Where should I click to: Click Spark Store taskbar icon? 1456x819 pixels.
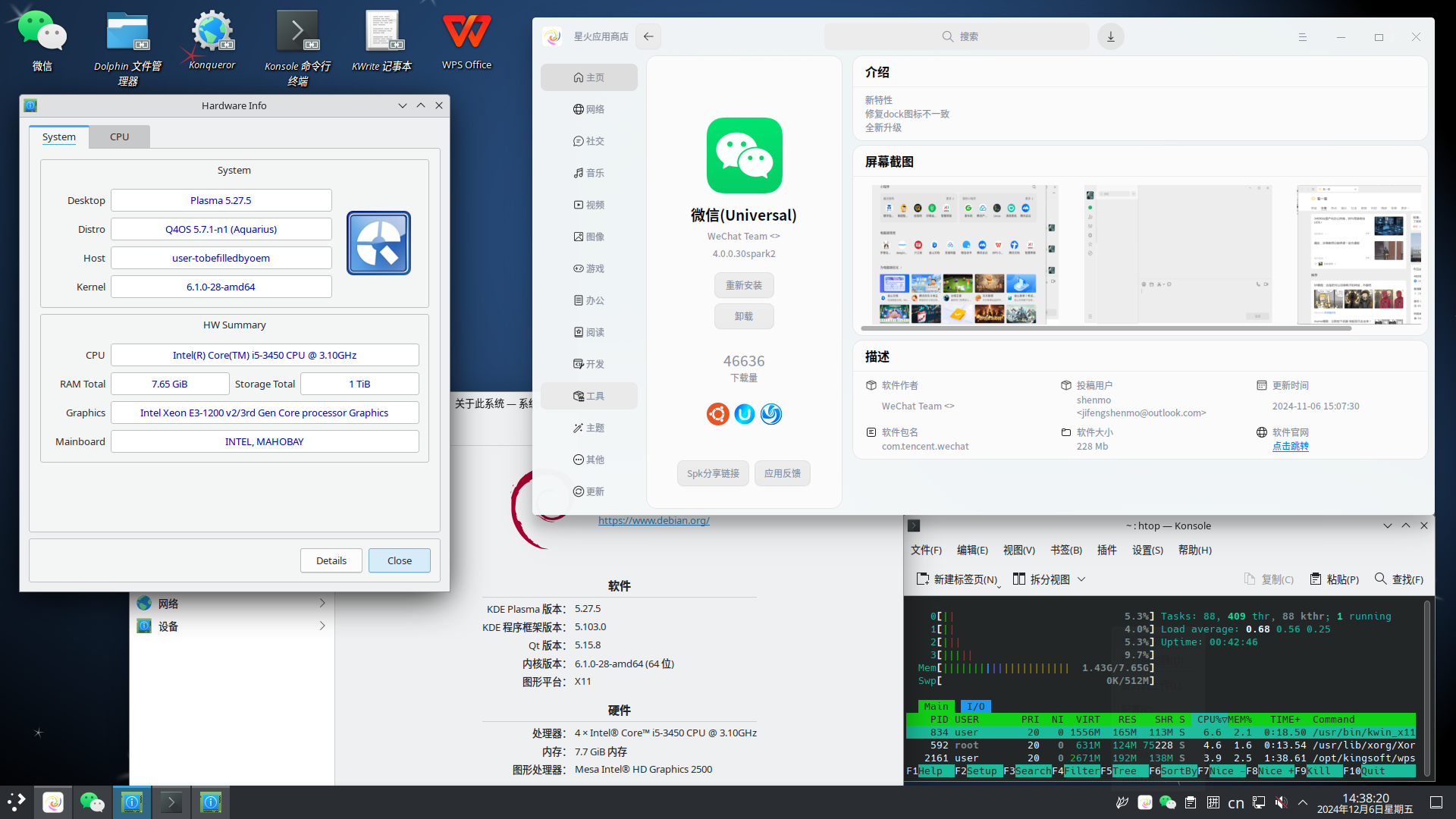coord(53,802)
